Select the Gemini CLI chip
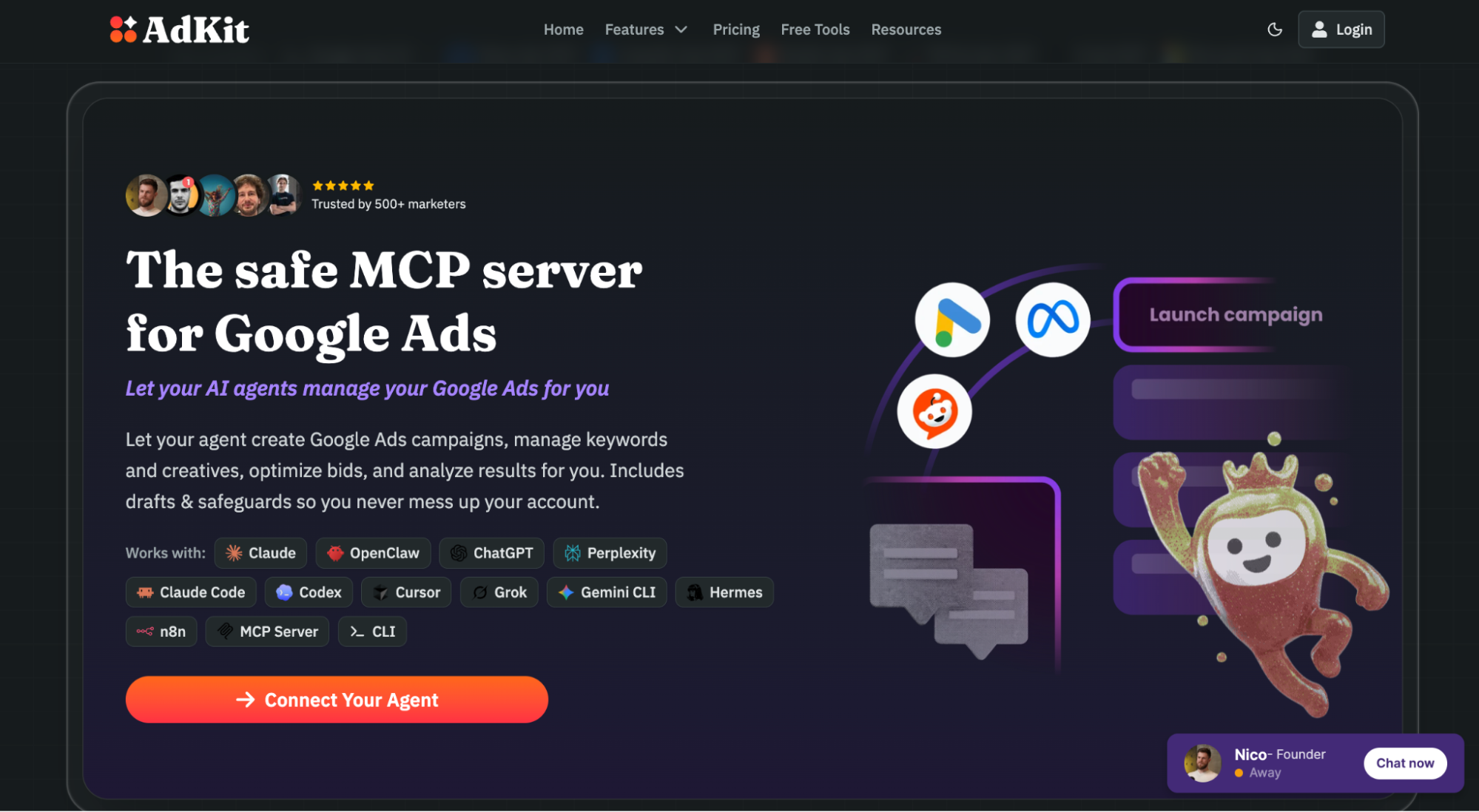 coord(607,592)
